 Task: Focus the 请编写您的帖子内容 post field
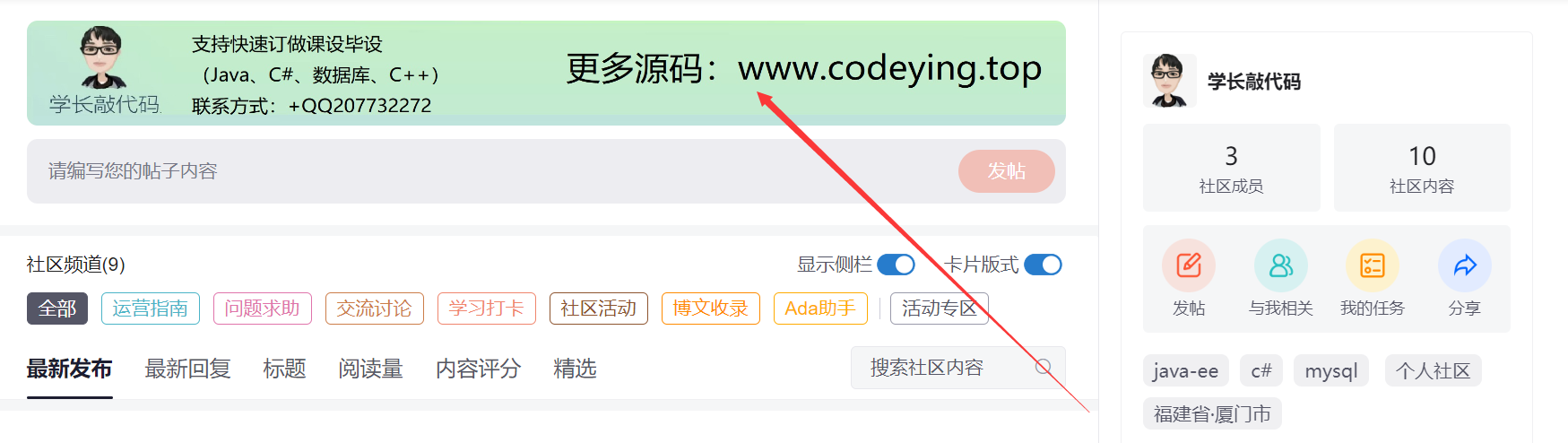(x=491, y=171)
